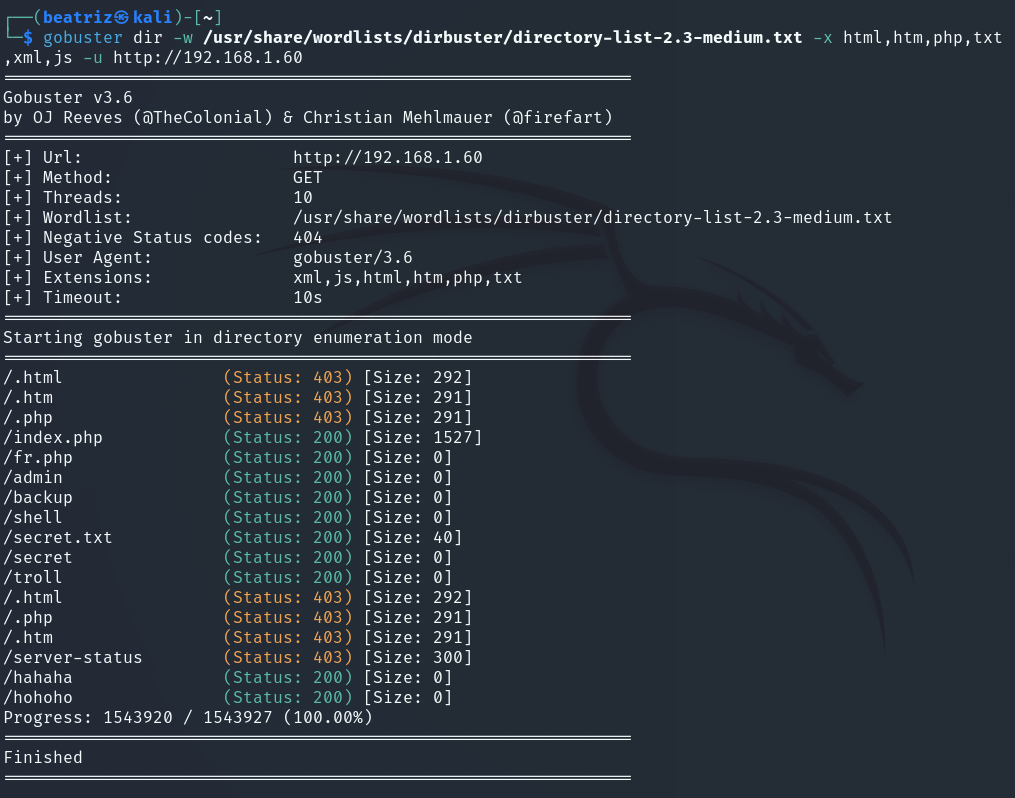
Task: Select the wordlist path in the command line
Action: coord(502,38)
